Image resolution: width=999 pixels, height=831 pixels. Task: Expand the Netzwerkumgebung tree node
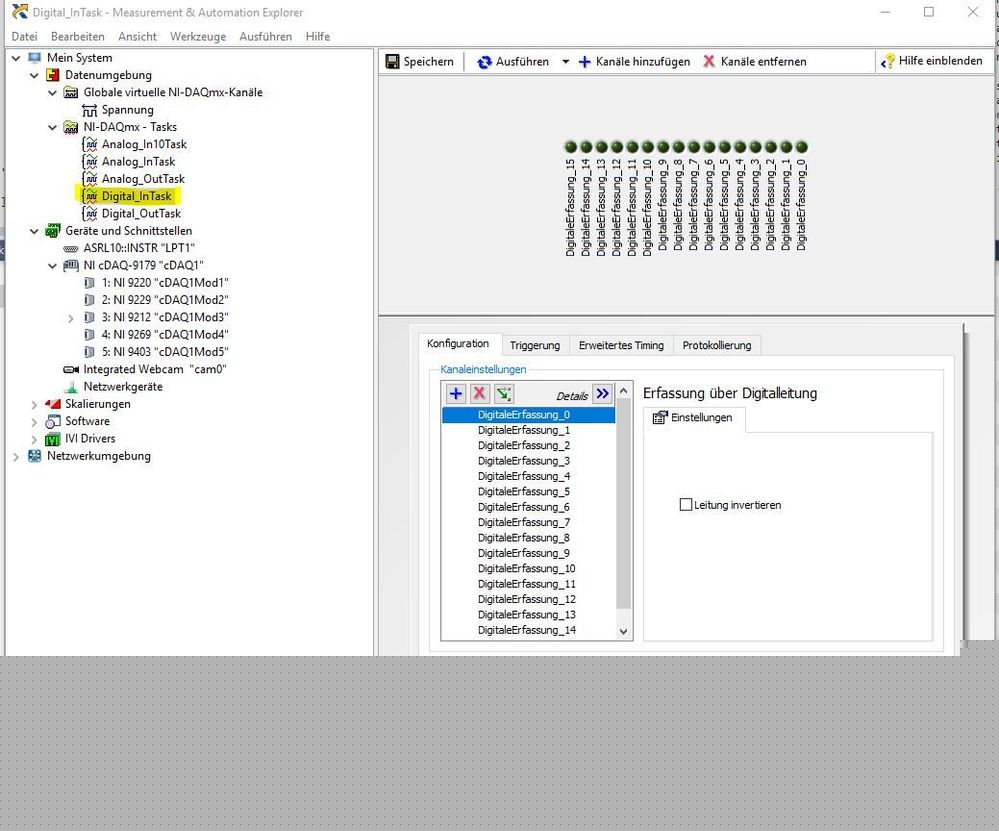coord(16,456)
